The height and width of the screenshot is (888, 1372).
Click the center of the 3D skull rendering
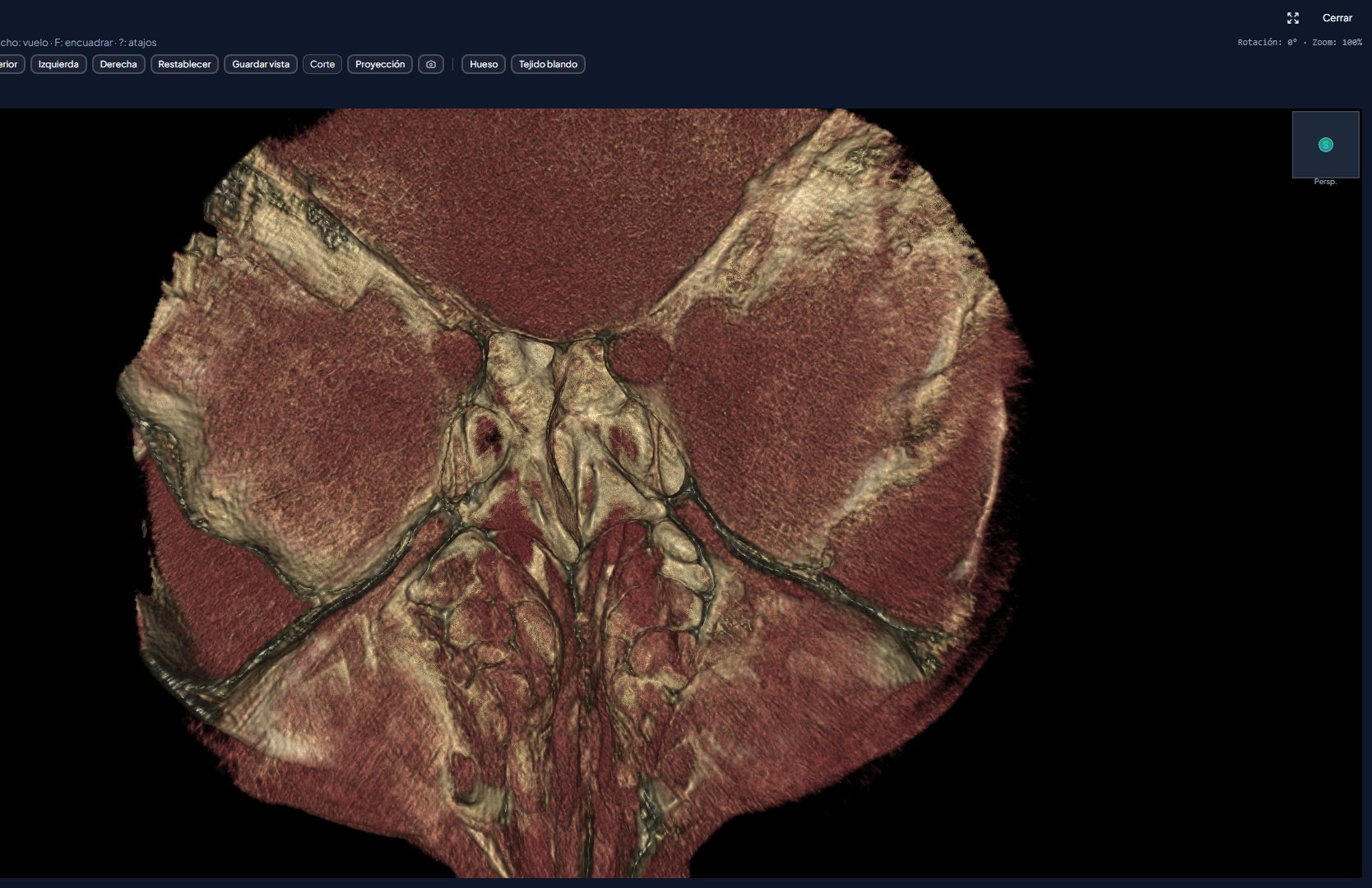(x=576, y=493)
